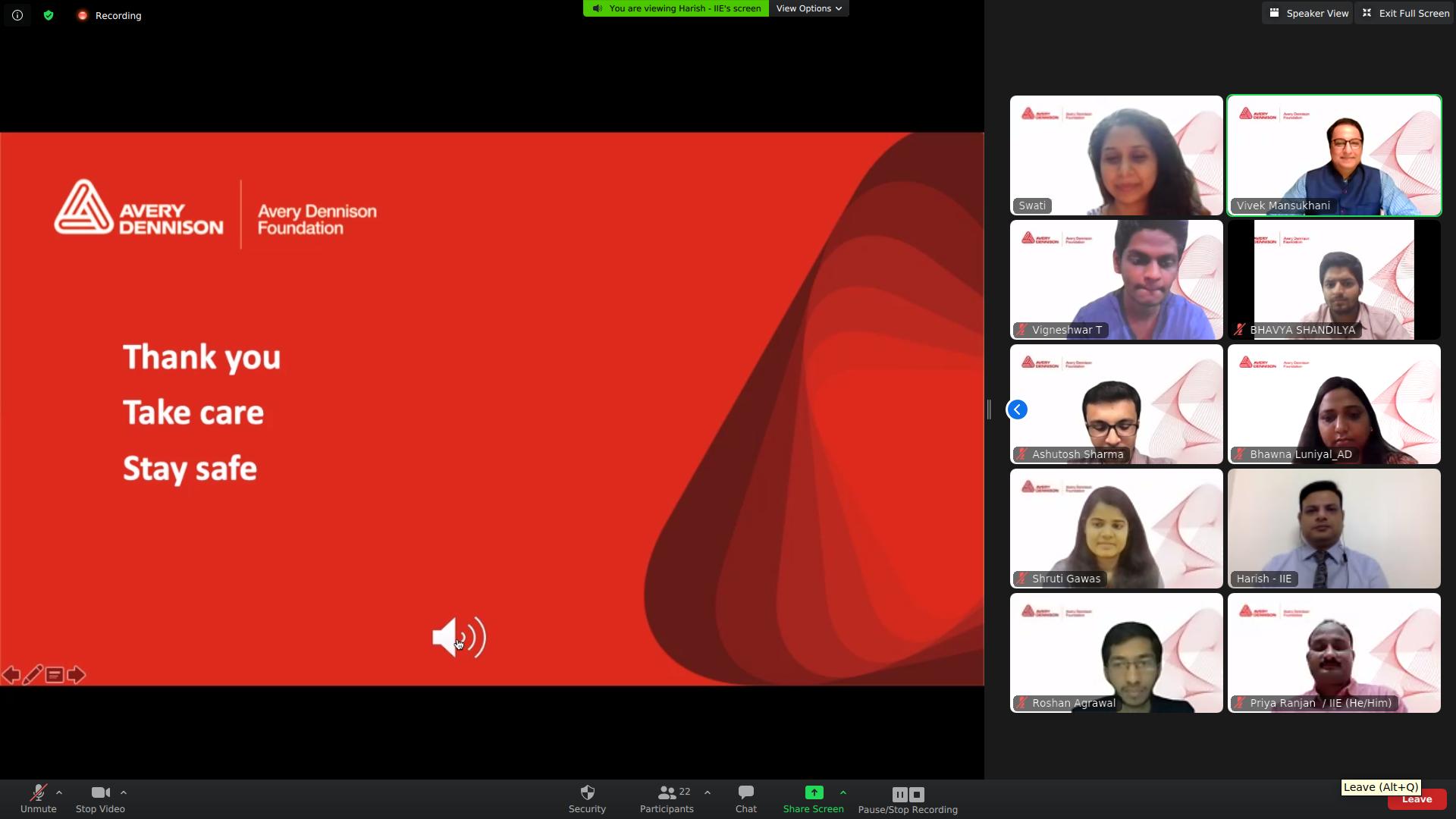Switch to Speaker View
The width and height of the screenshot is (1456, 819).
point(1310,13)
